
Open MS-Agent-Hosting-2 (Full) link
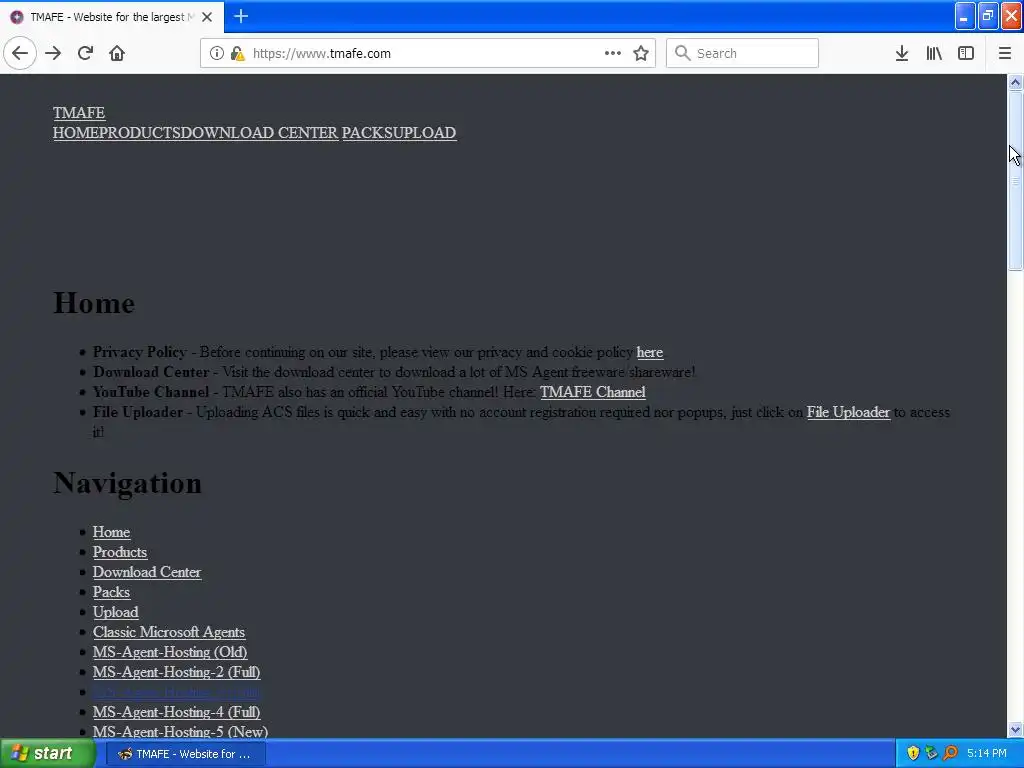click(x=176, y=672)
